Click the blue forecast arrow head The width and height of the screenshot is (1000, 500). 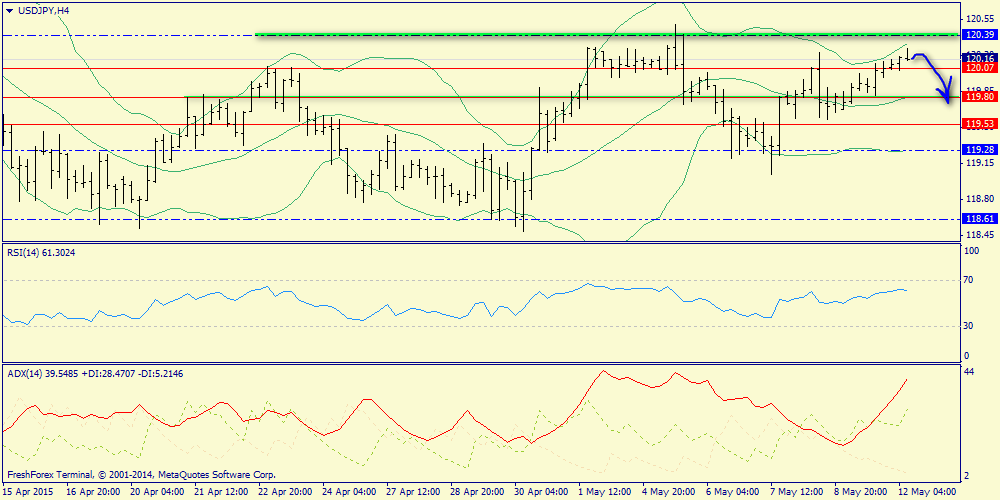946,96
